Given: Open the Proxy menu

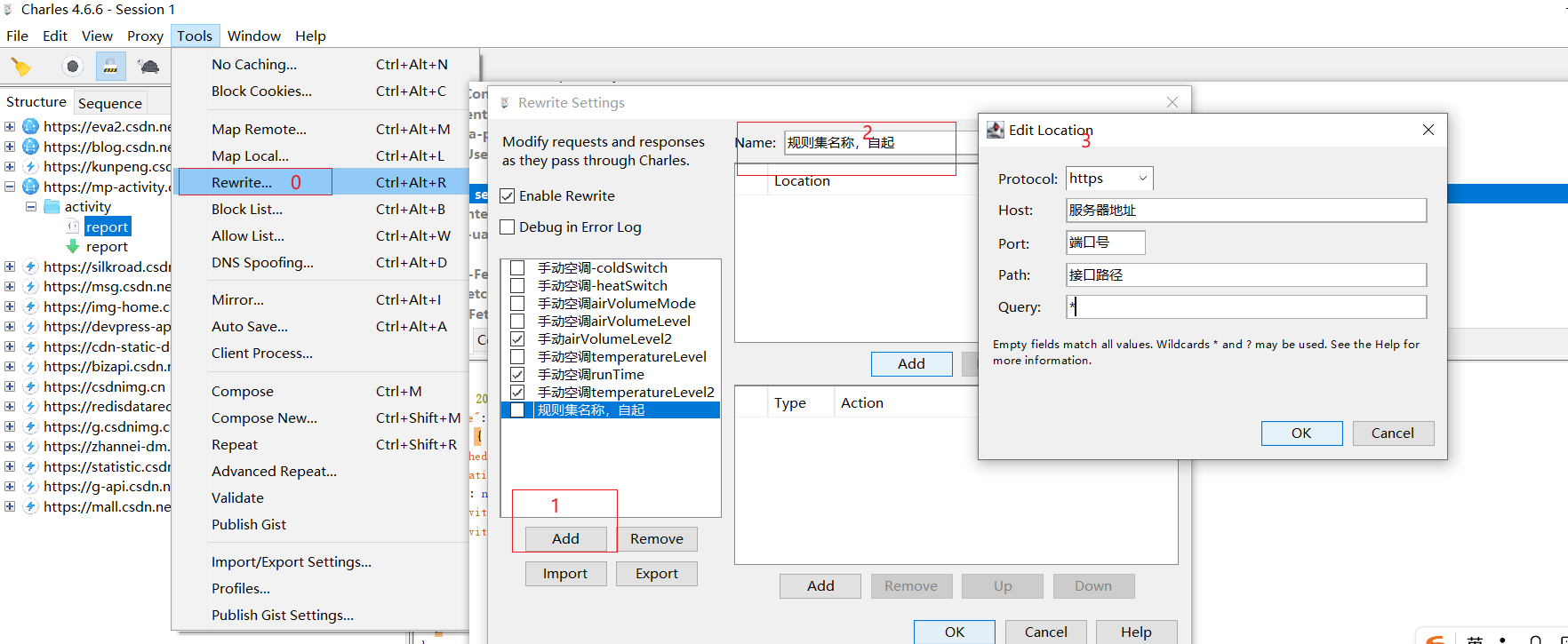Looking at the screenshot, I should [145, 36].
